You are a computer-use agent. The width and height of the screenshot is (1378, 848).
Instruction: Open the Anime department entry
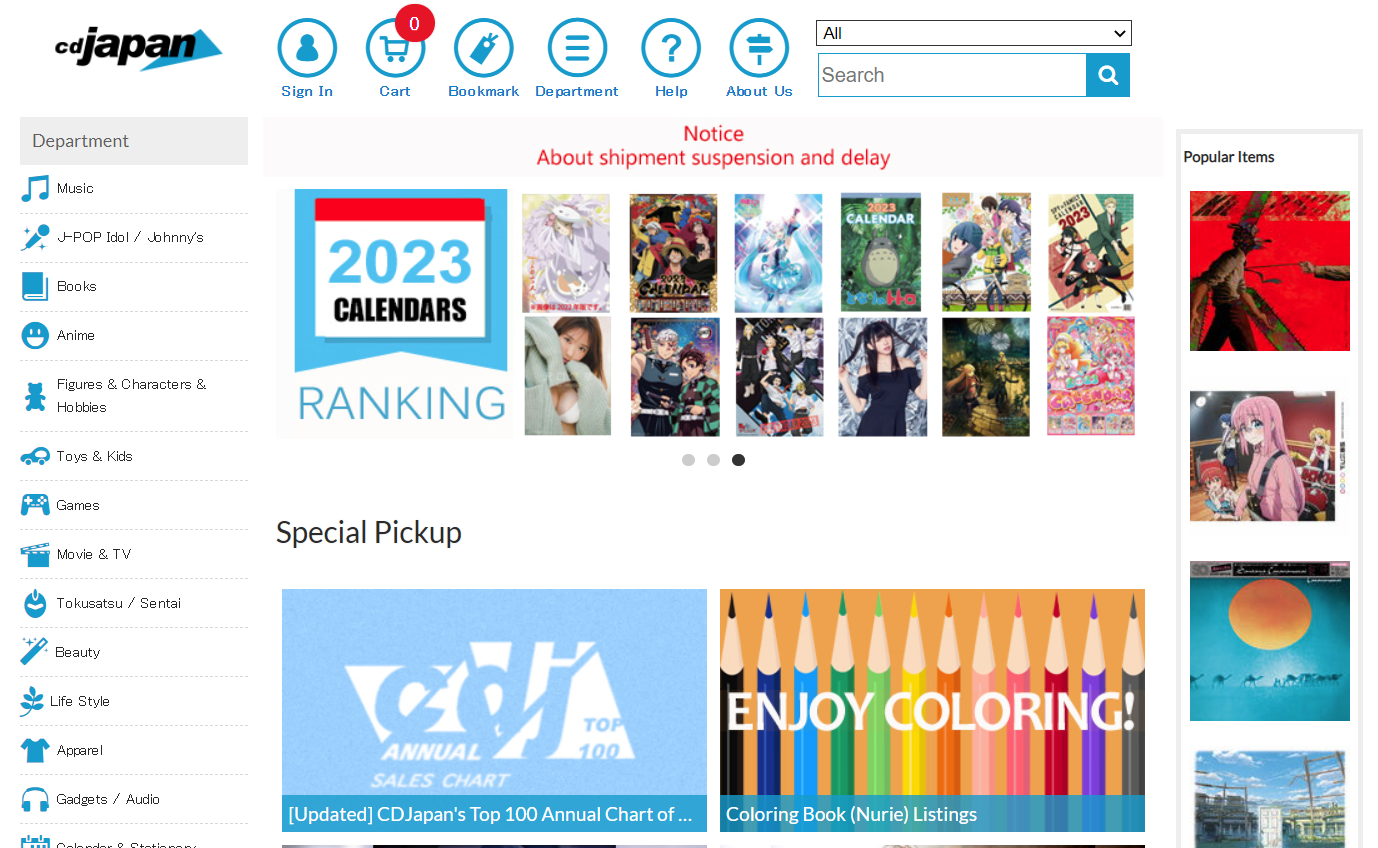point(134,336)
